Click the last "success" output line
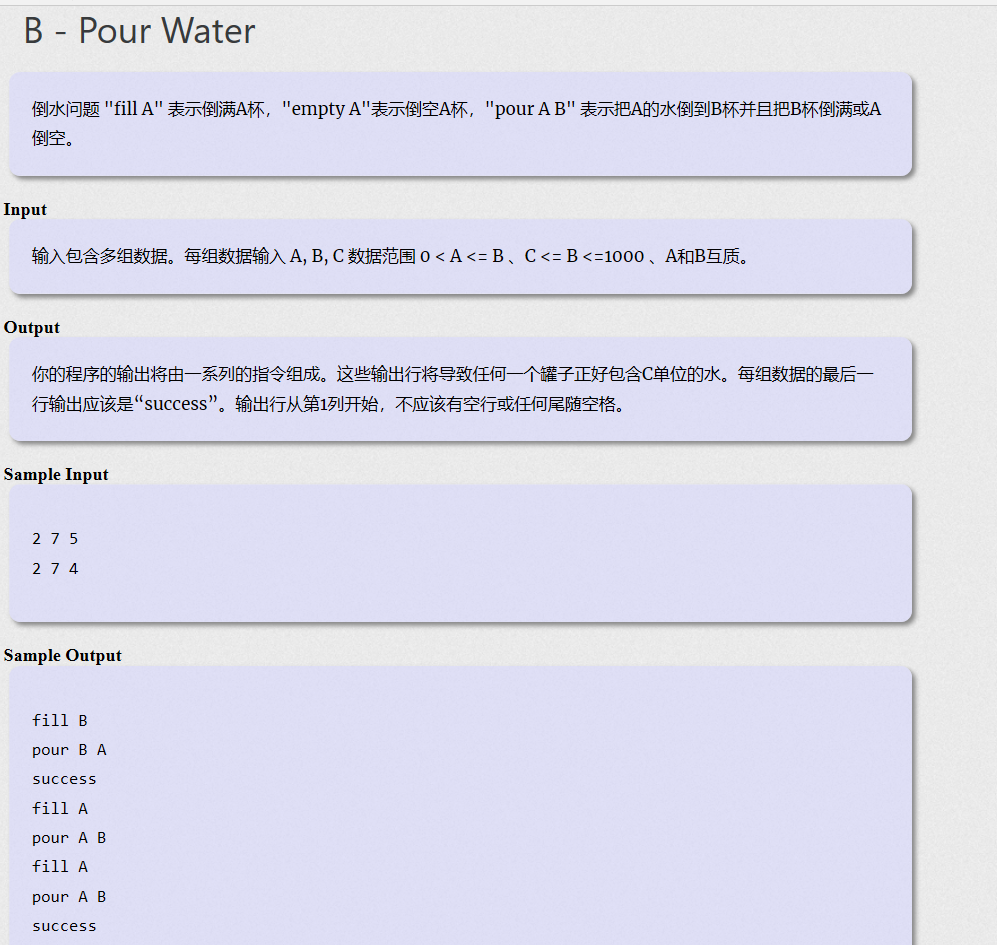Viewport: 997px width, 945px height. click(x=64, y=926)
